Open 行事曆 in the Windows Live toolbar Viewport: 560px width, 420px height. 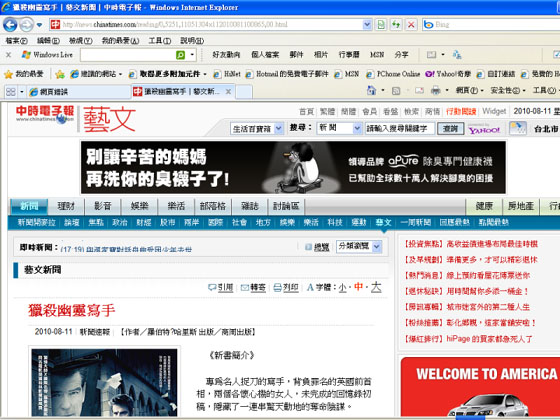[x=349, y=55]
